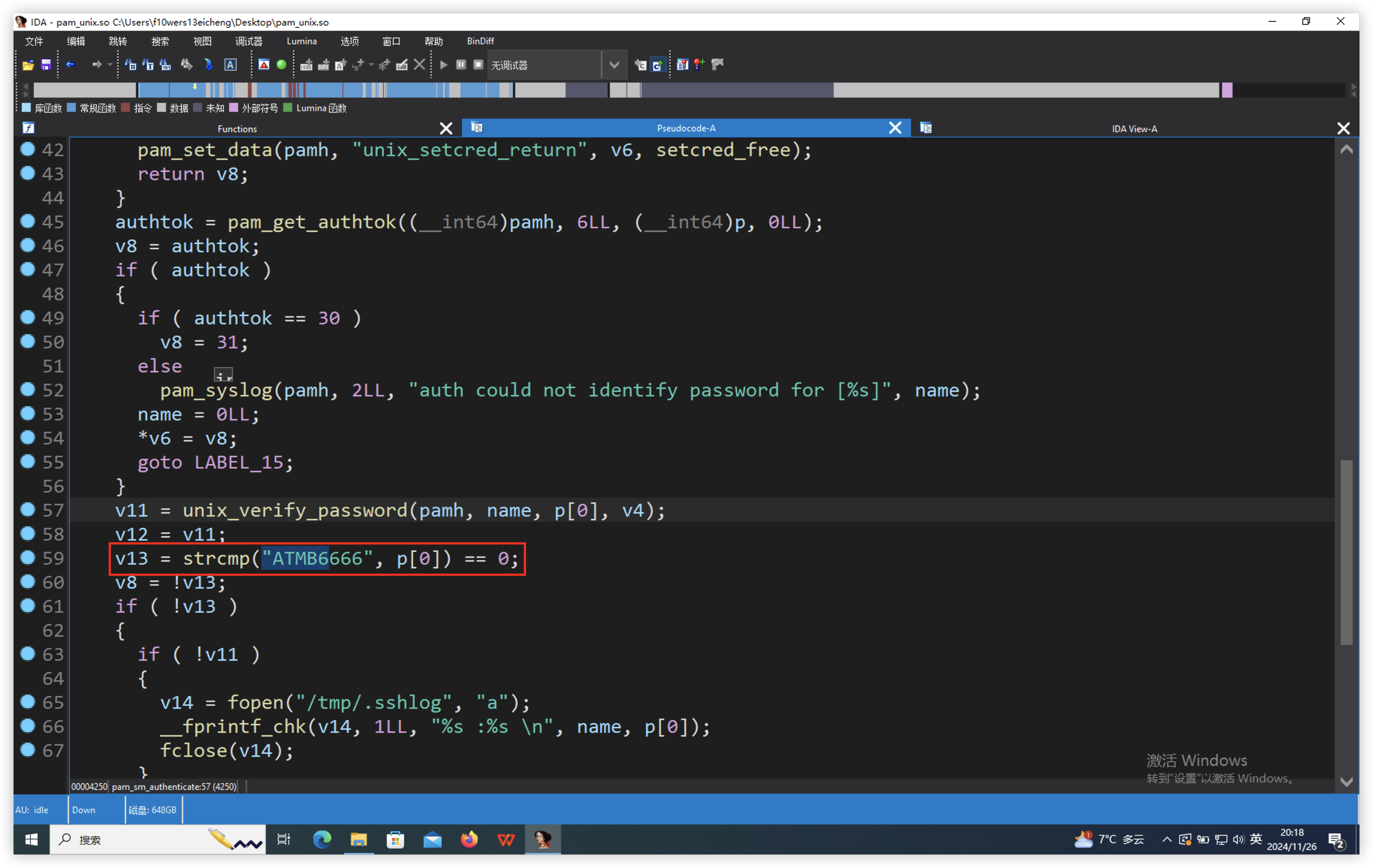Search for immediate value binoculars icon
Image resolution: width=1373 pixels, height=868 pixels.
point(131,65)
